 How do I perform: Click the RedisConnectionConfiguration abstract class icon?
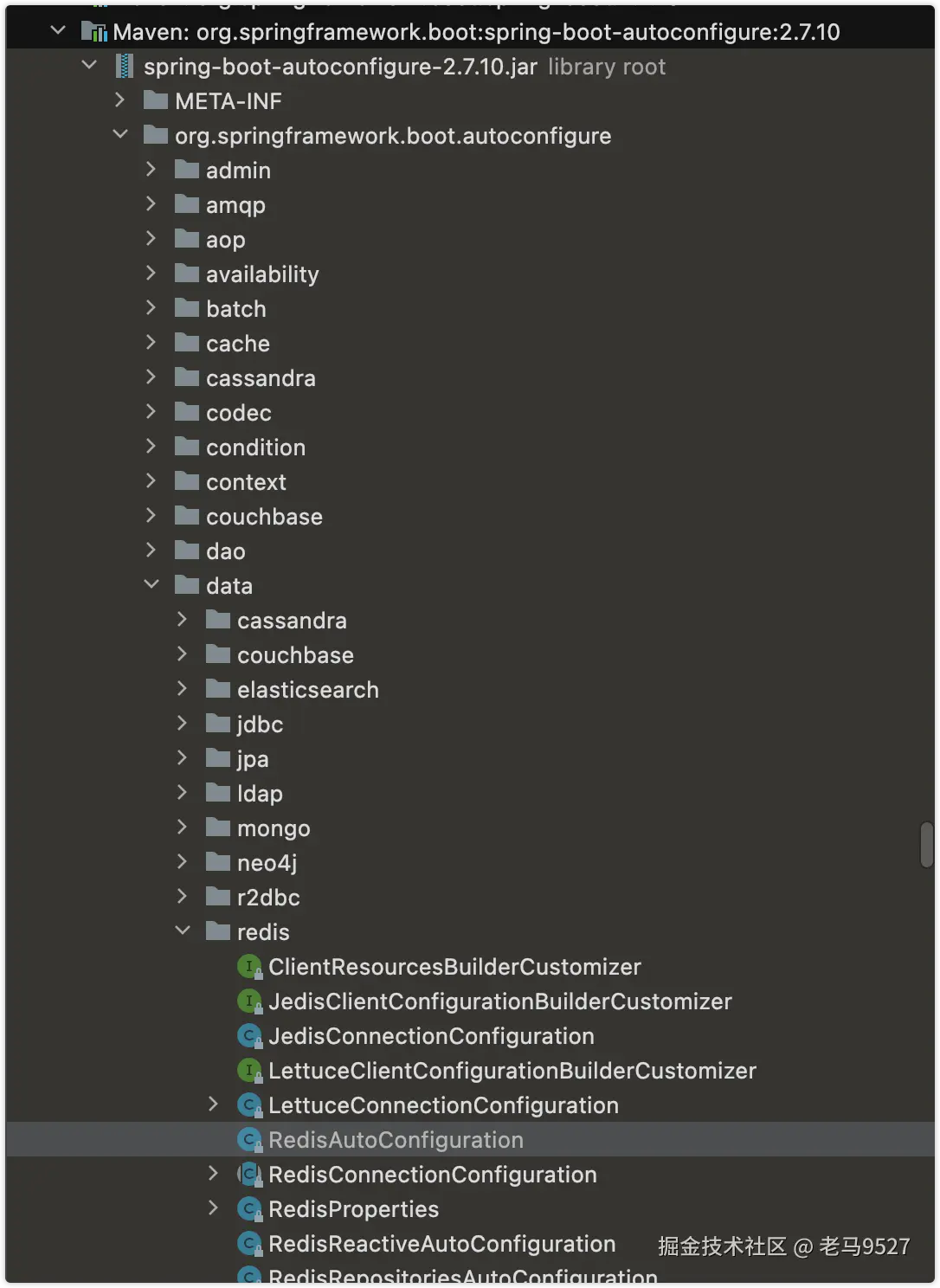[x=249, y=1175]
